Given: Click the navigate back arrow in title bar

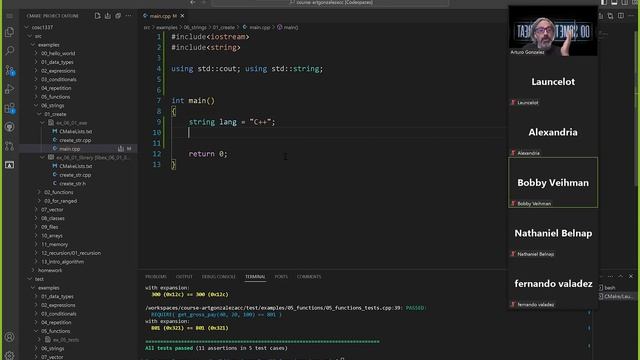Looking at the screenshot, I should click(x=193, y=2).
